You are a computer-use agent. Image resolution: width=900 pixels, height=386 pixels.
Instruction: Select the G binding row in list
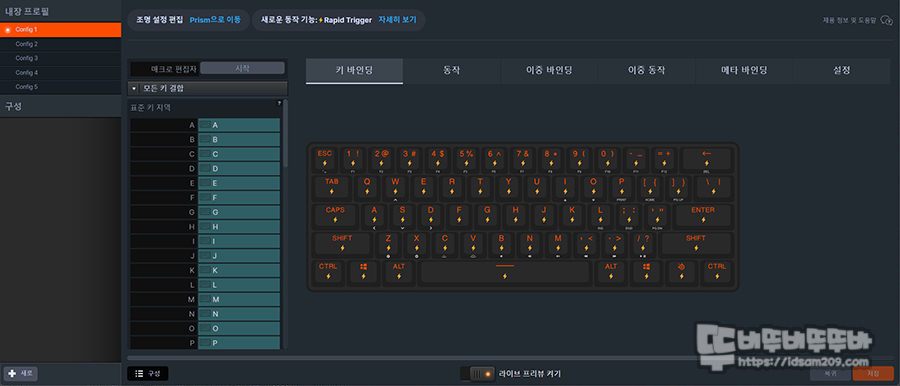205,212
